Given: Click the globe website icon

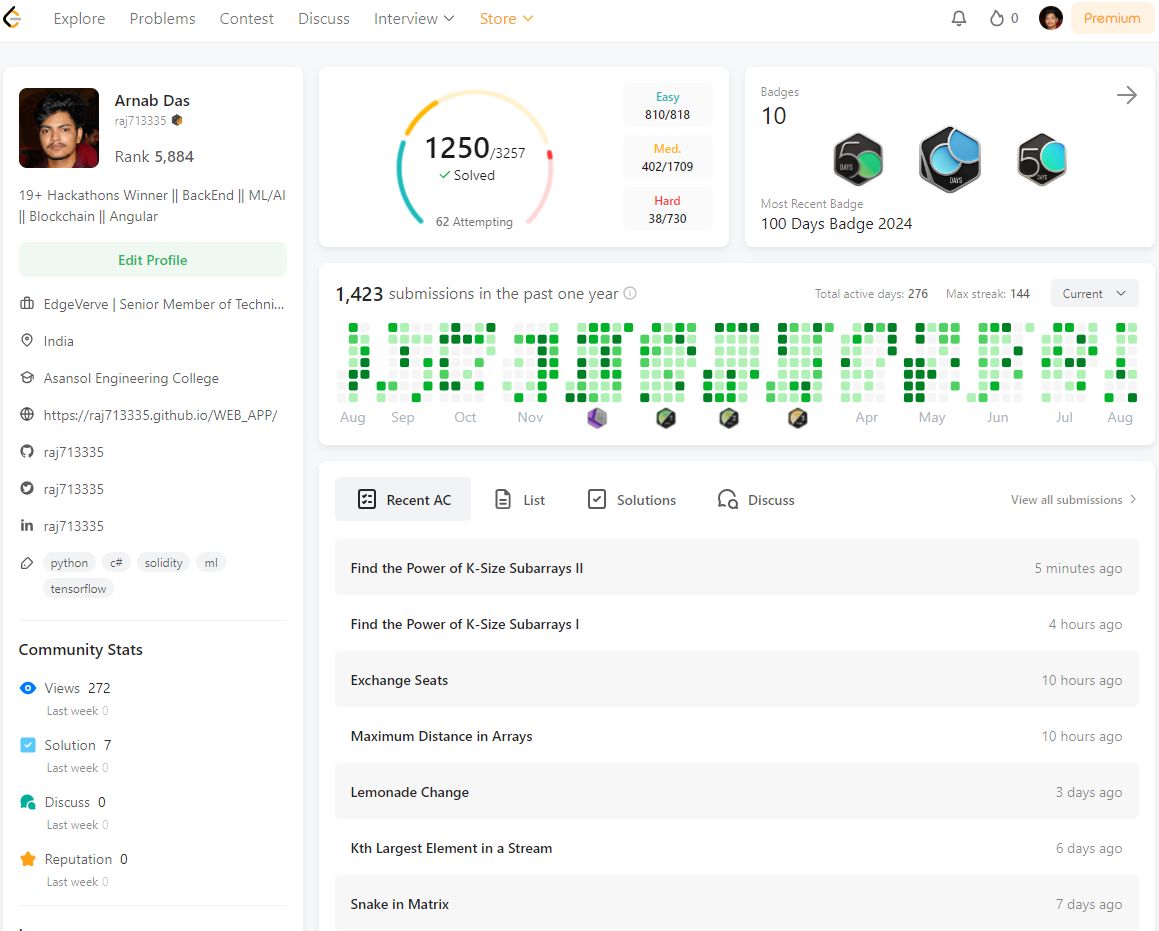Looking at the screenshot, I should 27,415.
